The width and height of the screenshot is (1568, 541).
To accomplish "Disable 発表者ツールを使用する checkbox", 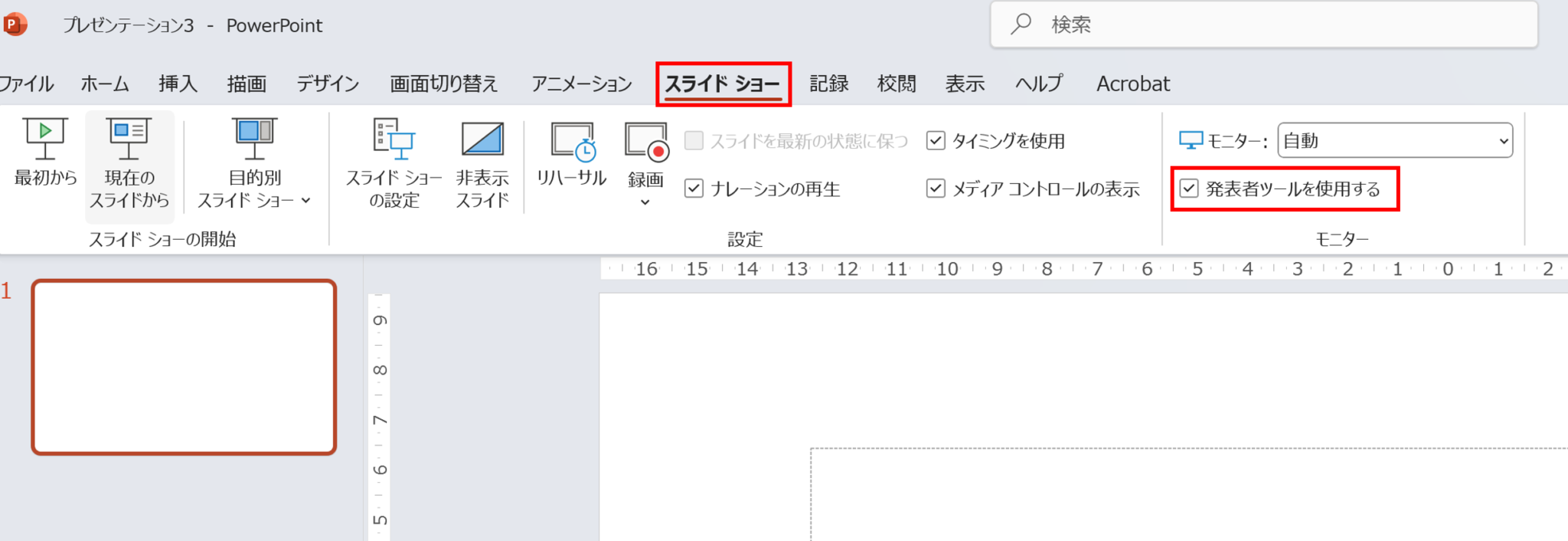I will click(1189, 189).
